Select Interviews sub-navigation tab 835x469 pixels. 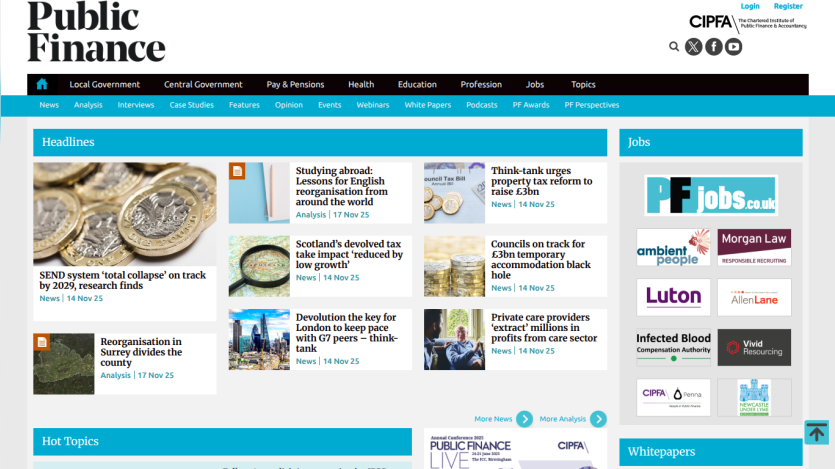coord(136,105)
